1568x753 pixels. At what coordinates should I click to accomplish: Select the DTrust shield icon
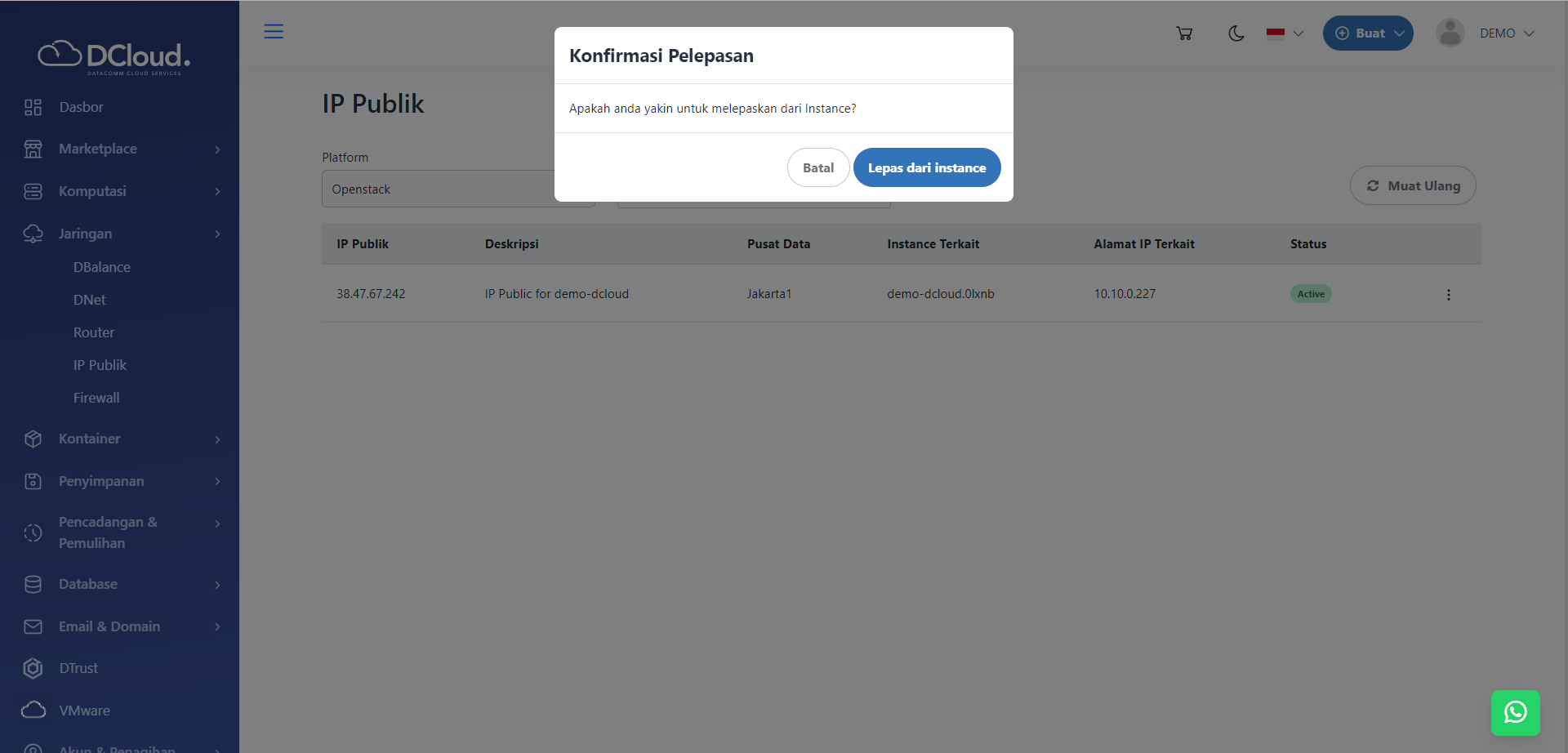pyautogui.click(x=33, y=668)
